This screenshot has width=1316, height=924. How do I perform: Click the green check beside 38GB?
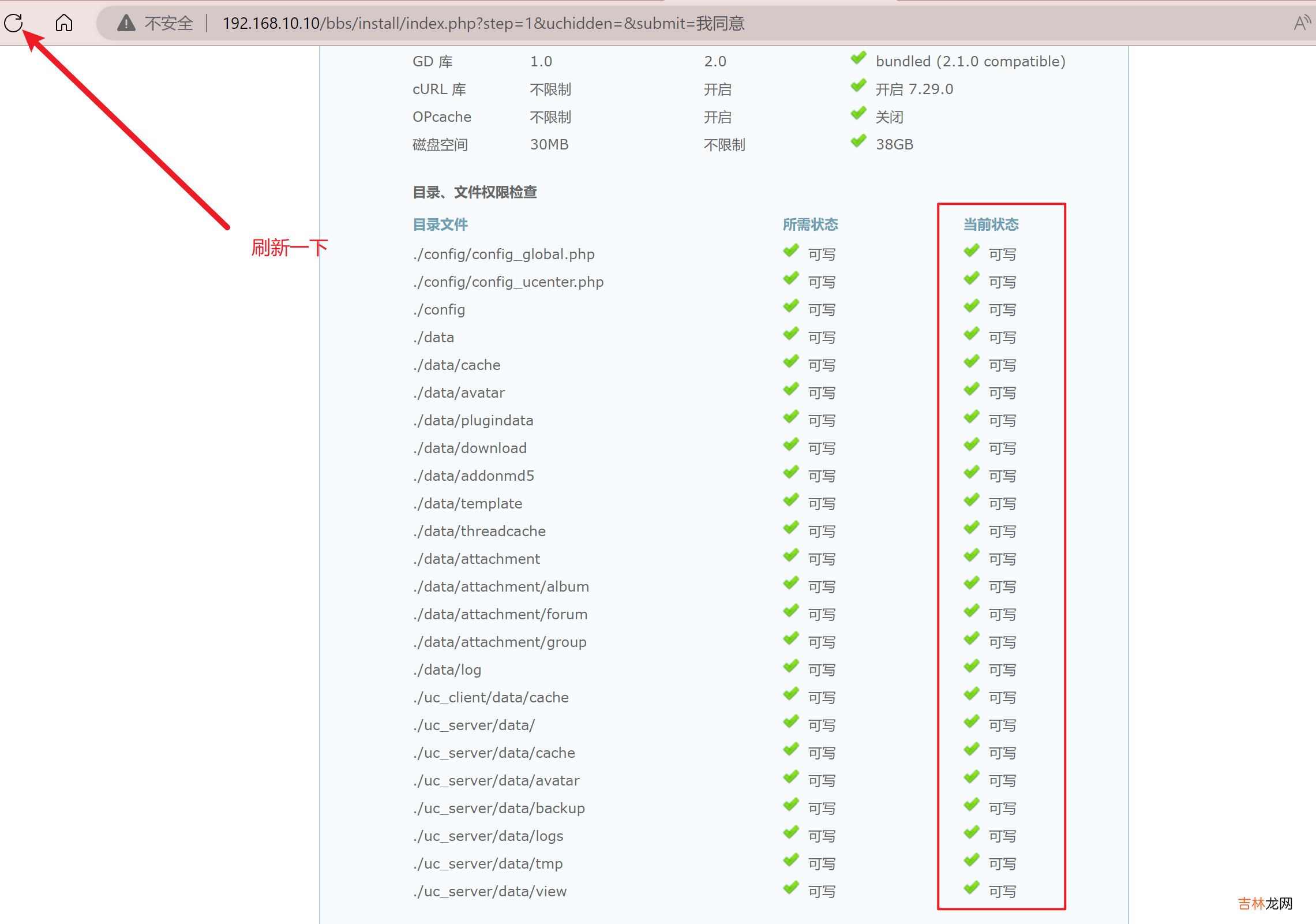click(858, 141)
